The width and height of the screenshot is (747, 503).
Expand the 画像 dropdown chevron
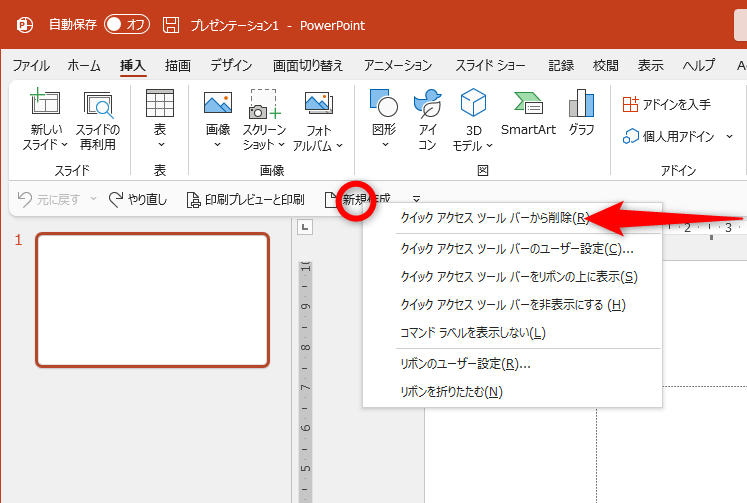[x=218, y=144]
